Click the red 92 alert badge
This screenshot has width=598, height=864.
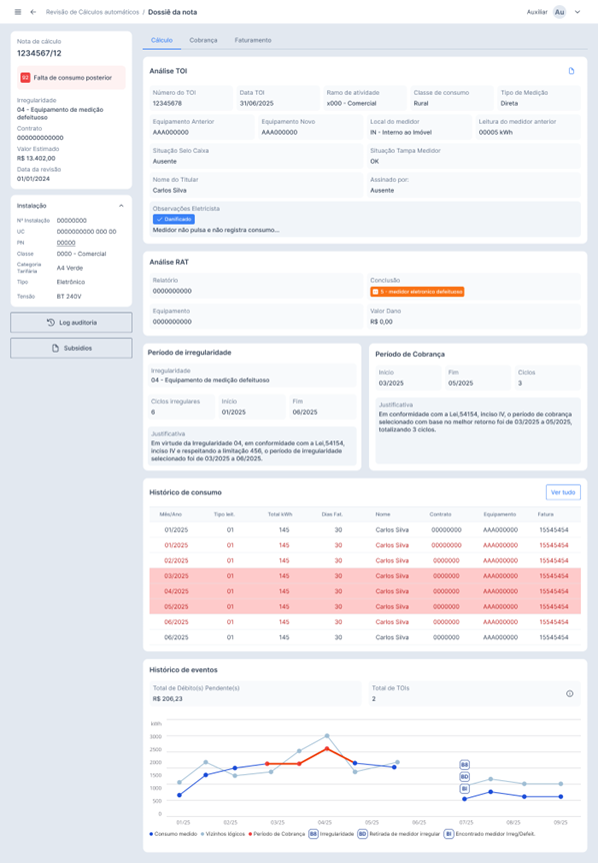pos(25,78)
